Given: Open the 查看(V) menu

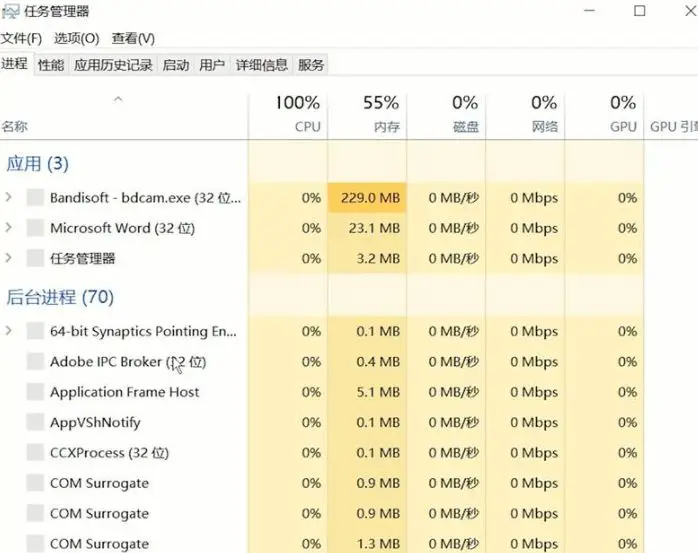Looking at the screenshot, I should pyautogui.click(x=133, y=38).
